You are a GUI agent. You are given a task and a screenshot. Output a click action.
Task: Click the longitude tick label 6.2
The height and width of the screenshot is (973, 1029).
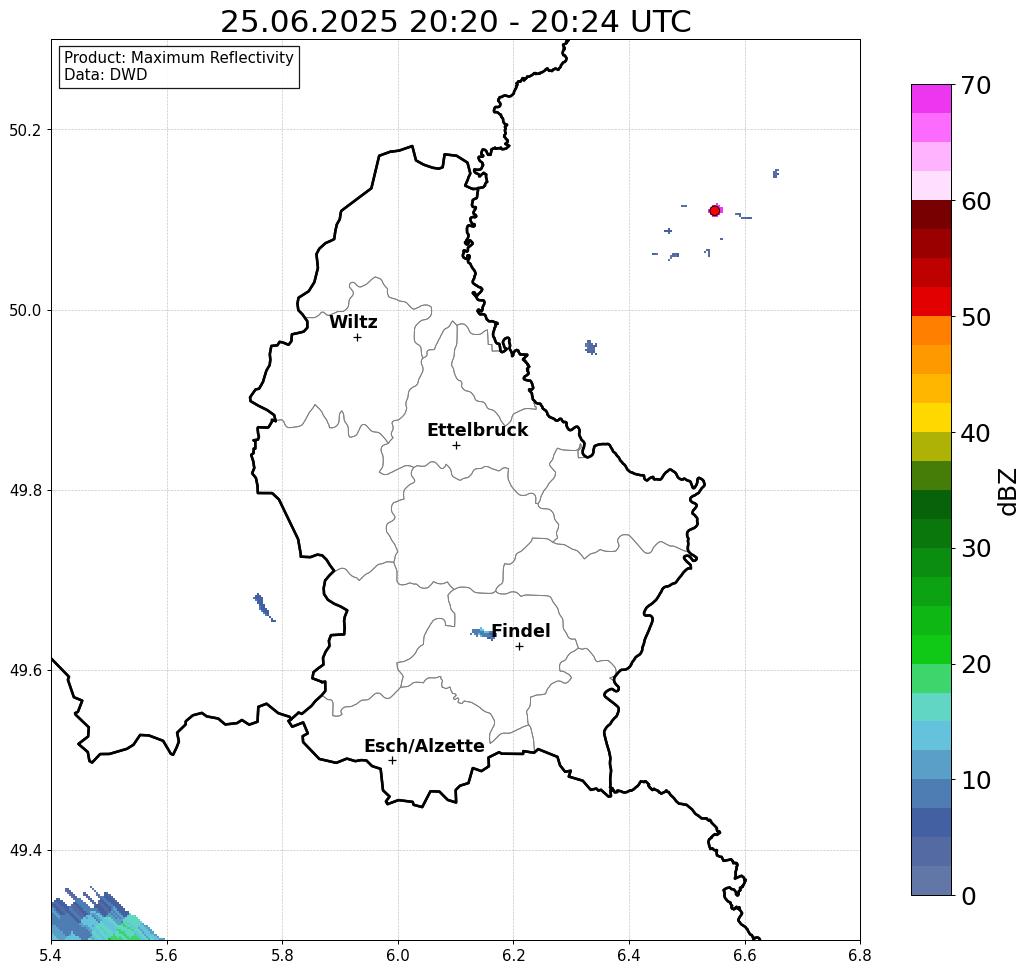tap(513, 955)
